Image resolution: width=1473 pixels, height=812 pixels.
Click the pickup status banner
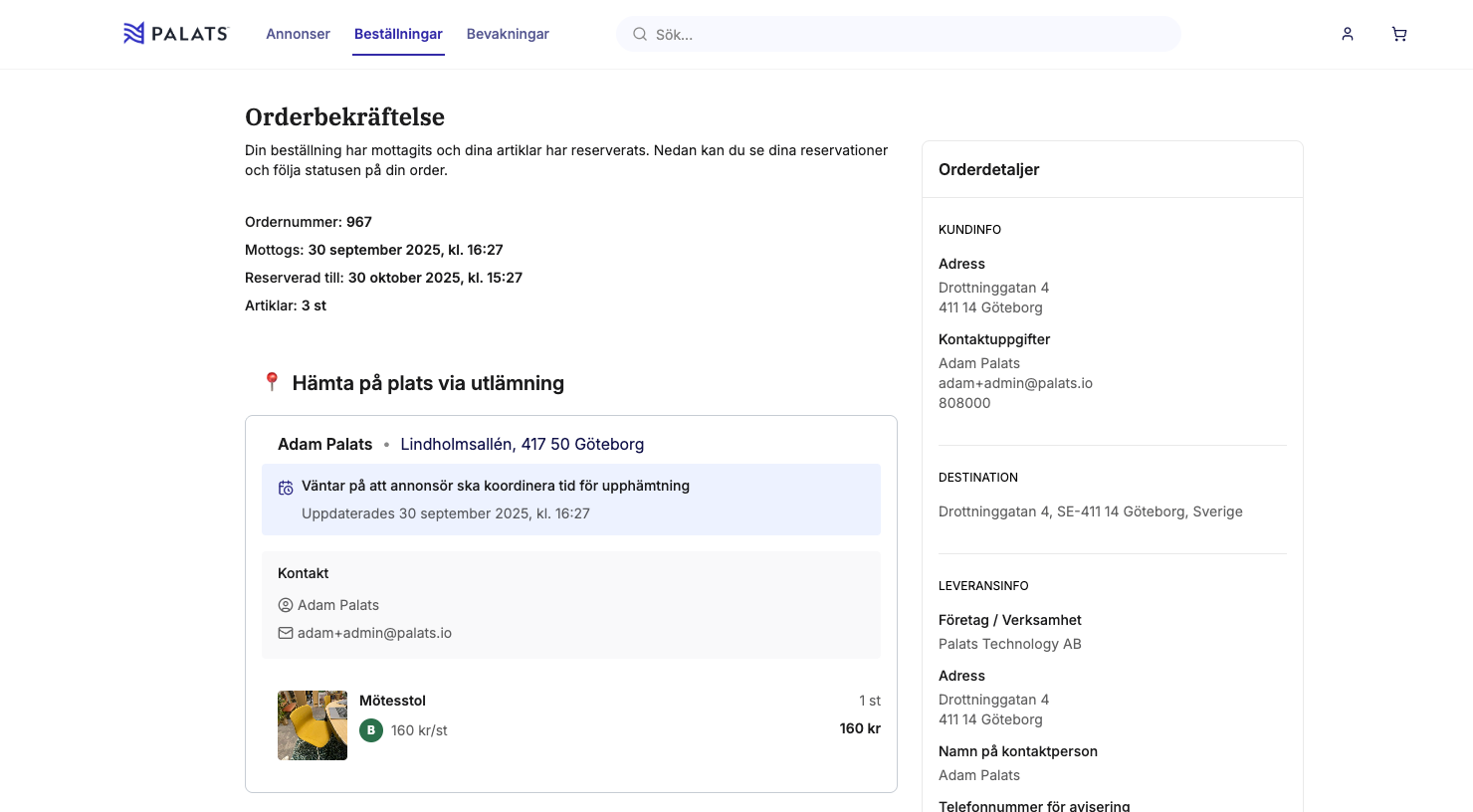[x=570, y=500]
